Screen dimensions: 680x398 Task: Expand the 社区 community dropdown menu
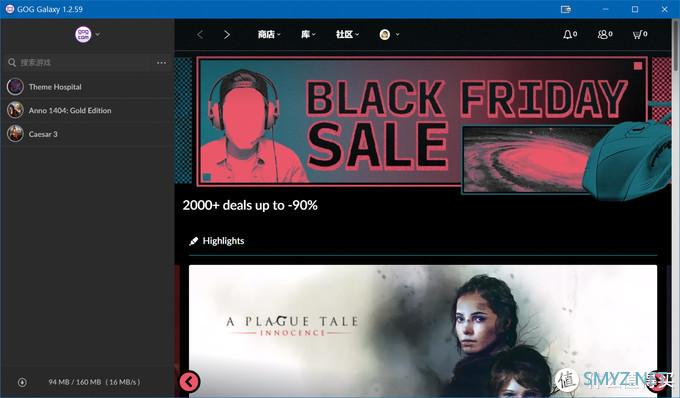(347, 34)
